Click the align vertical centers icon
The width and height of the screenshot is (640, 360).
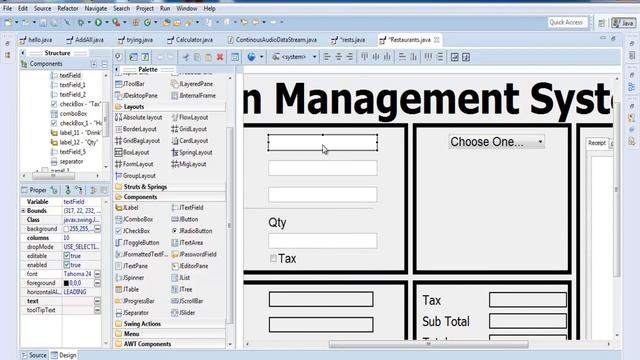pos(376,57)
